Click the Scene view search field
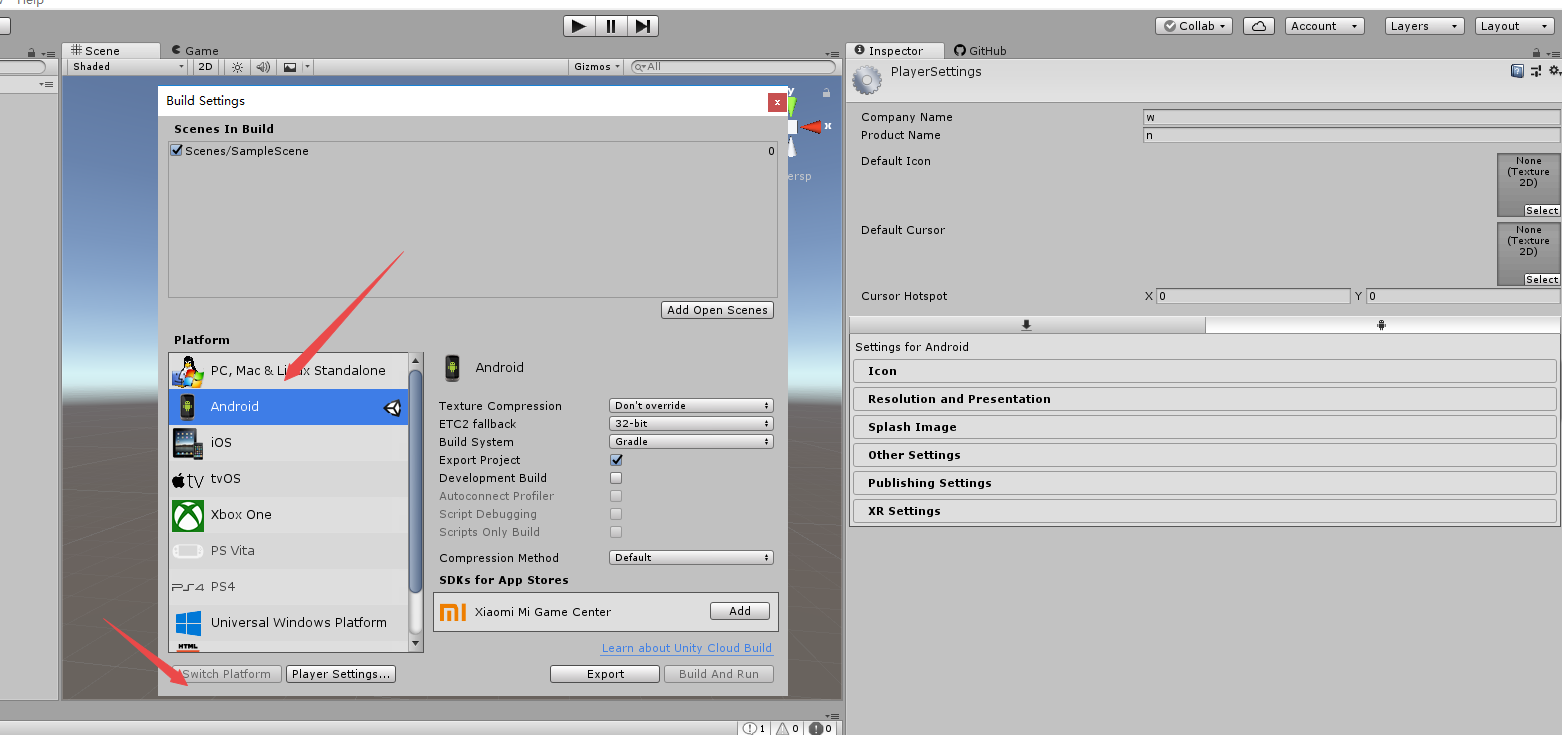Screen dimensions: 1562x735 [x=734, y=67]
